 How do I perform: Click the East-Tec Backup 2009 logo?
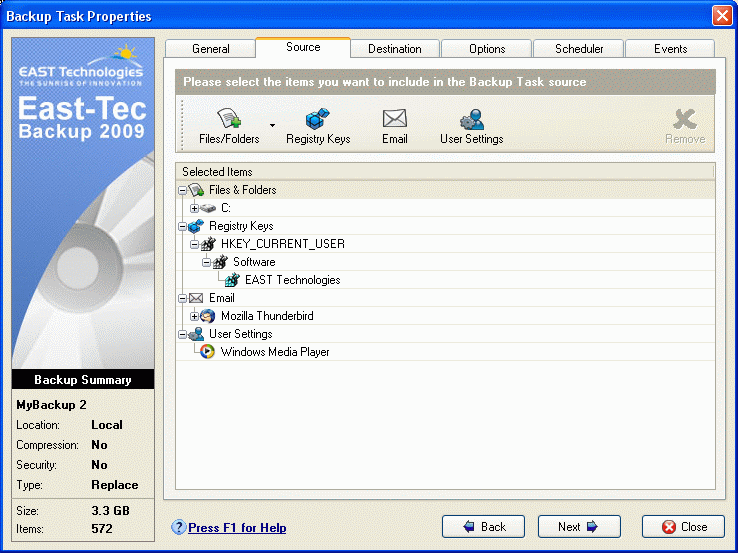(x=82, y=118)
